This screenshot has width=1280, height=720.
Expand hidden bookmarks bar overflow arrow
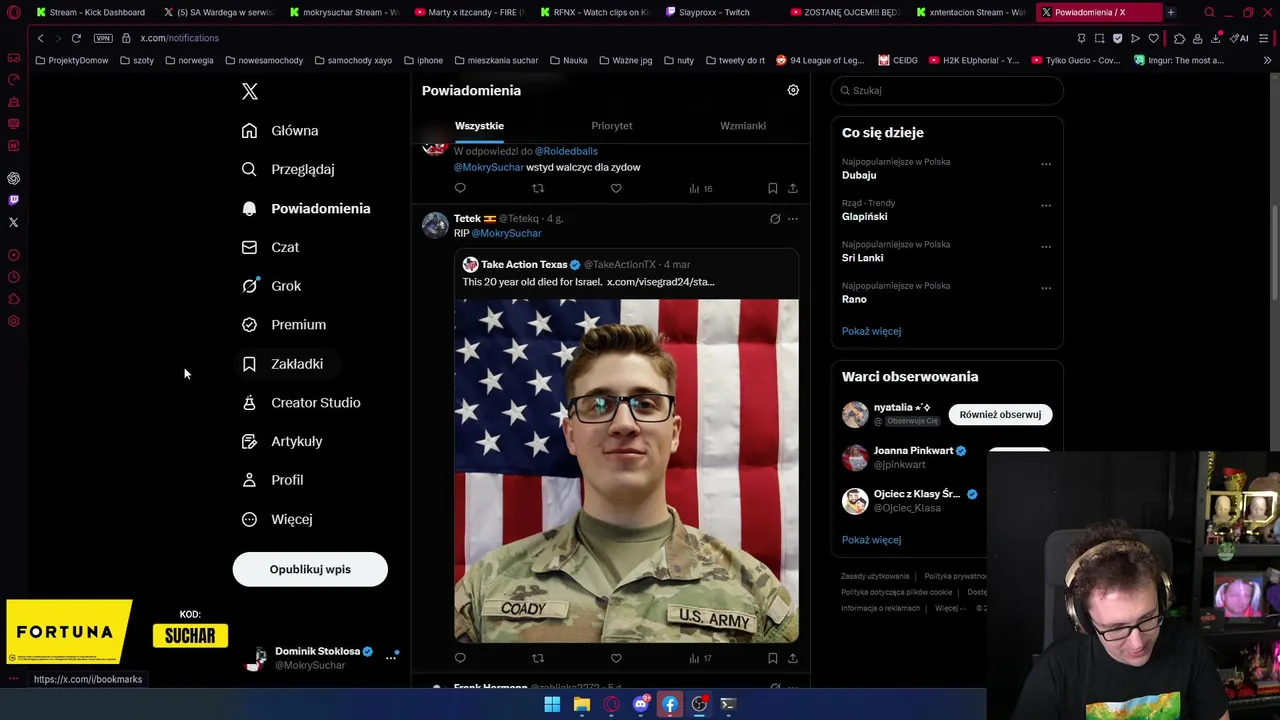tap(1267, 60)
